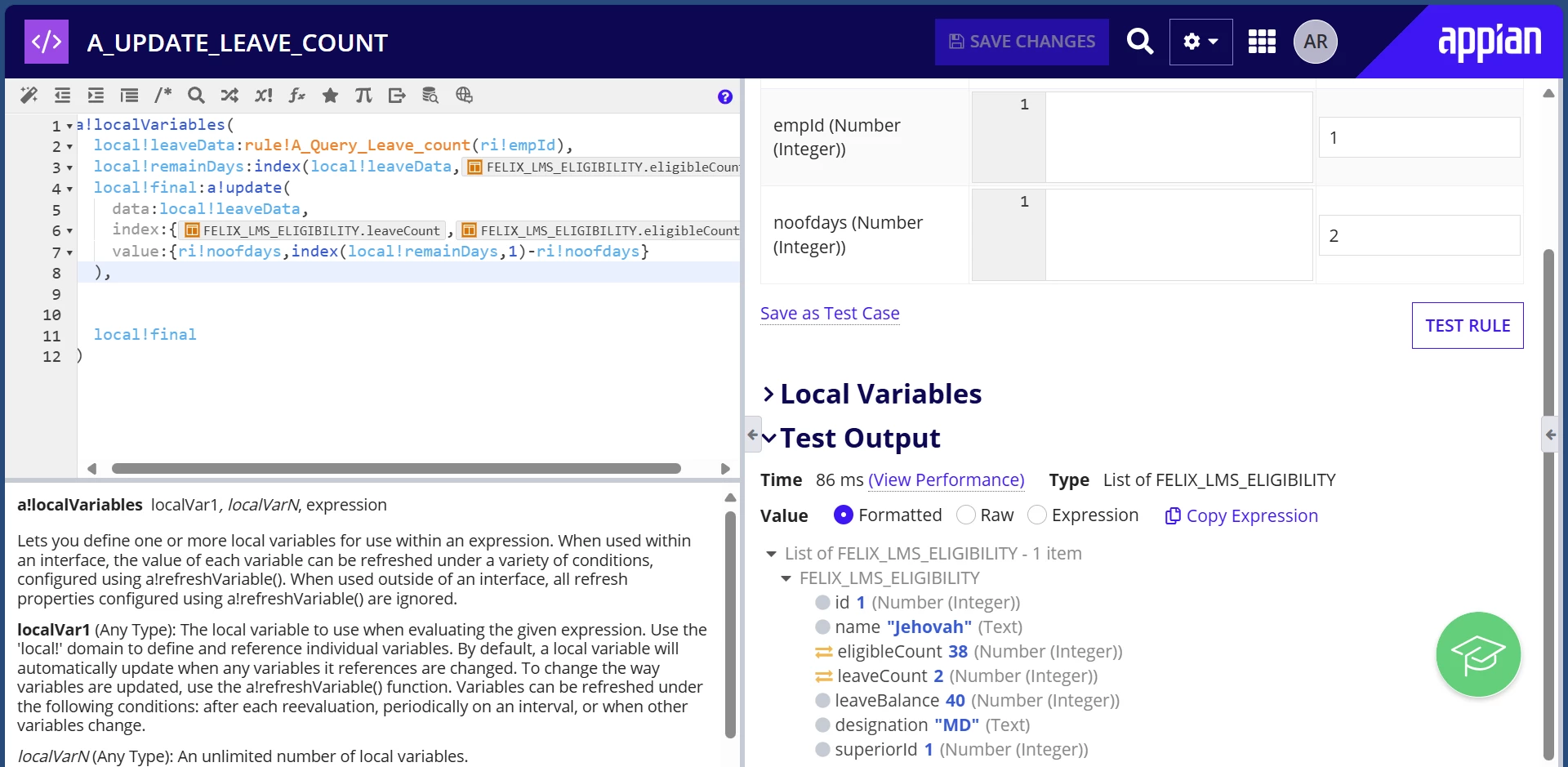This screenshot has width=1568, height=767.
Task: Click the expression rule code icon
Action: pyautogui.click(x=47, y=42)
